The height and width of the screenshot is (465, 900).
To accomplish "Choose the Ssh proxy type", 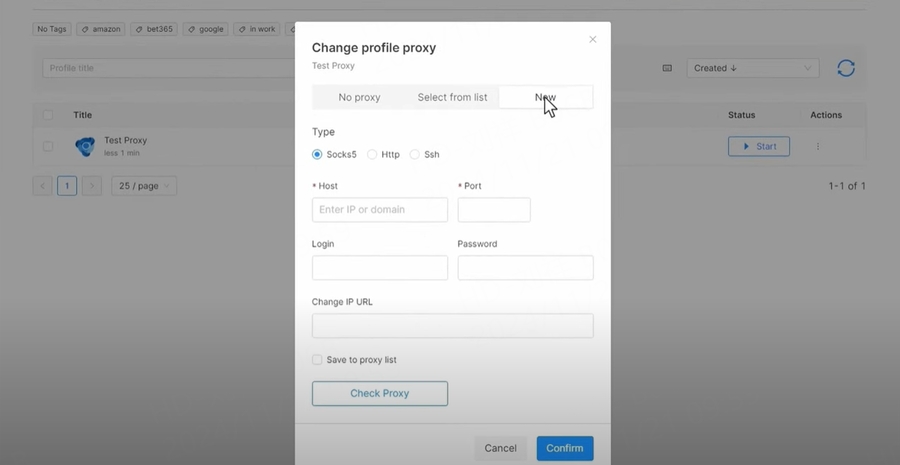I will [415, 155].
